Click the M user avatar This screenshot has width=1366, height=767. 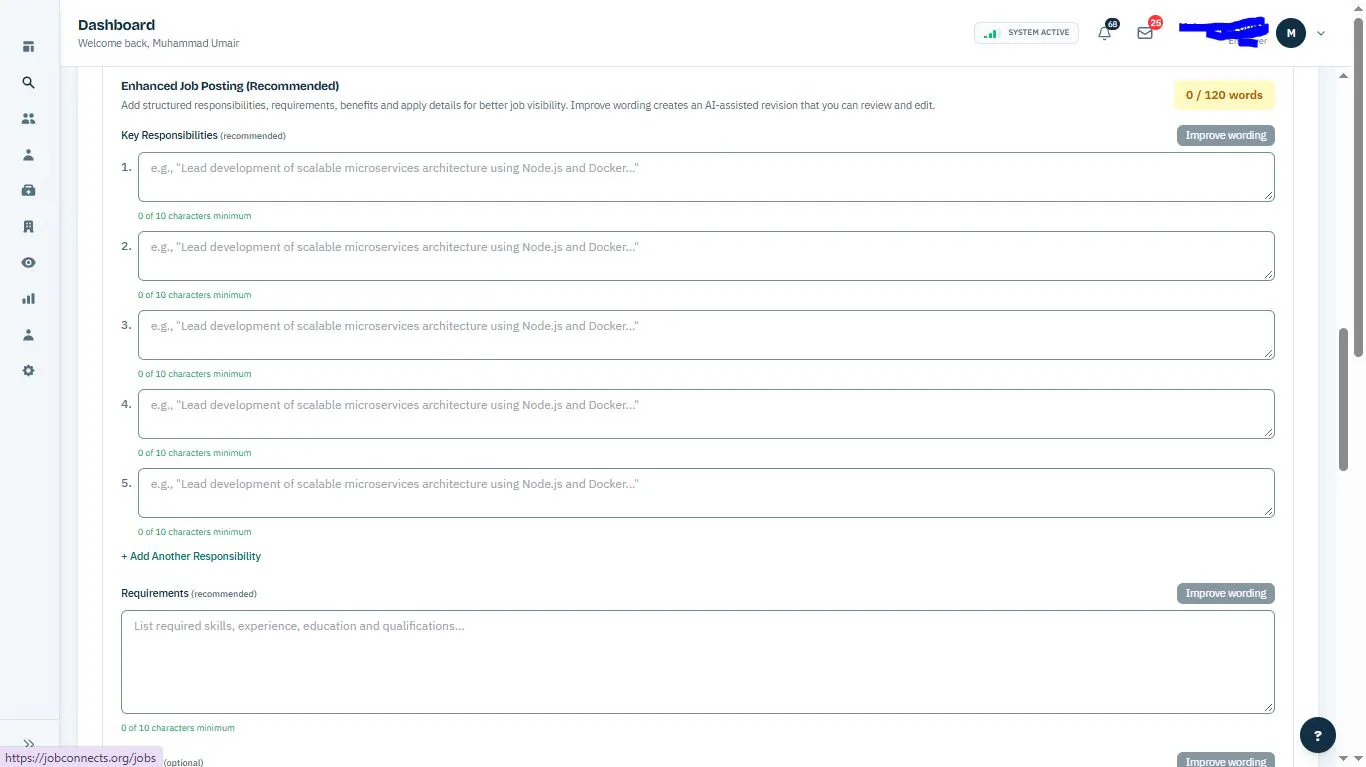coord(1291,33)
